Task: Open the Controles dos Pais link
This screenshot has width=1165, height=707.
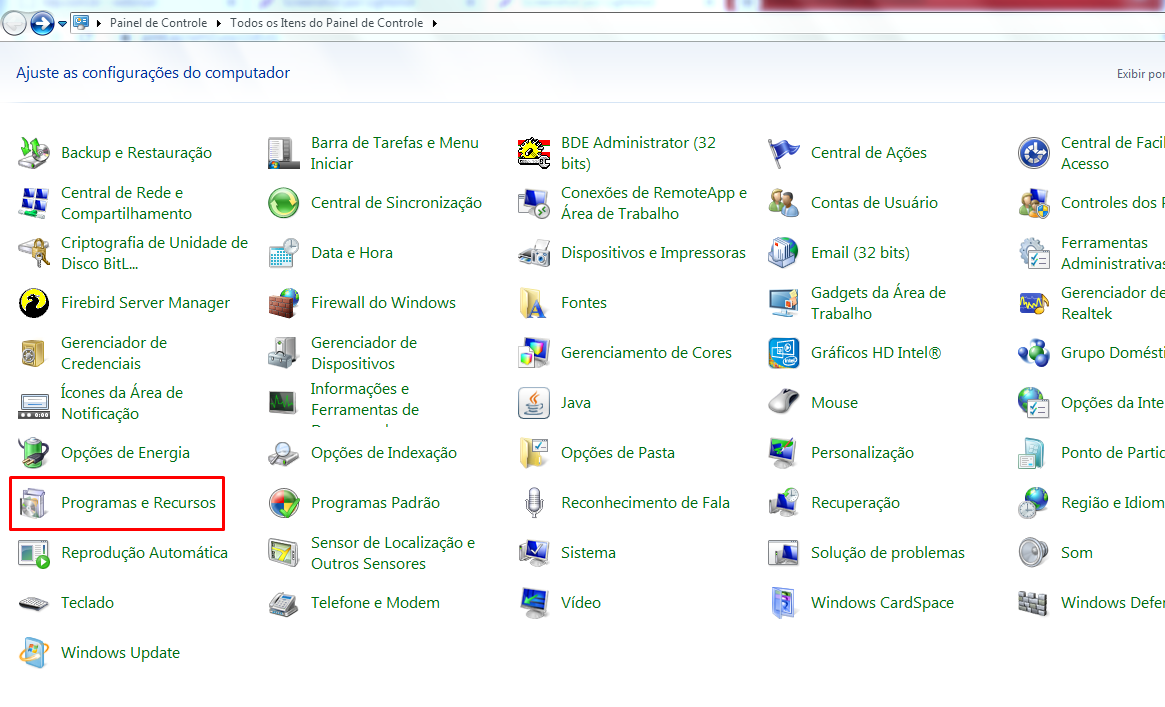Action: (x=1112, y=203)
